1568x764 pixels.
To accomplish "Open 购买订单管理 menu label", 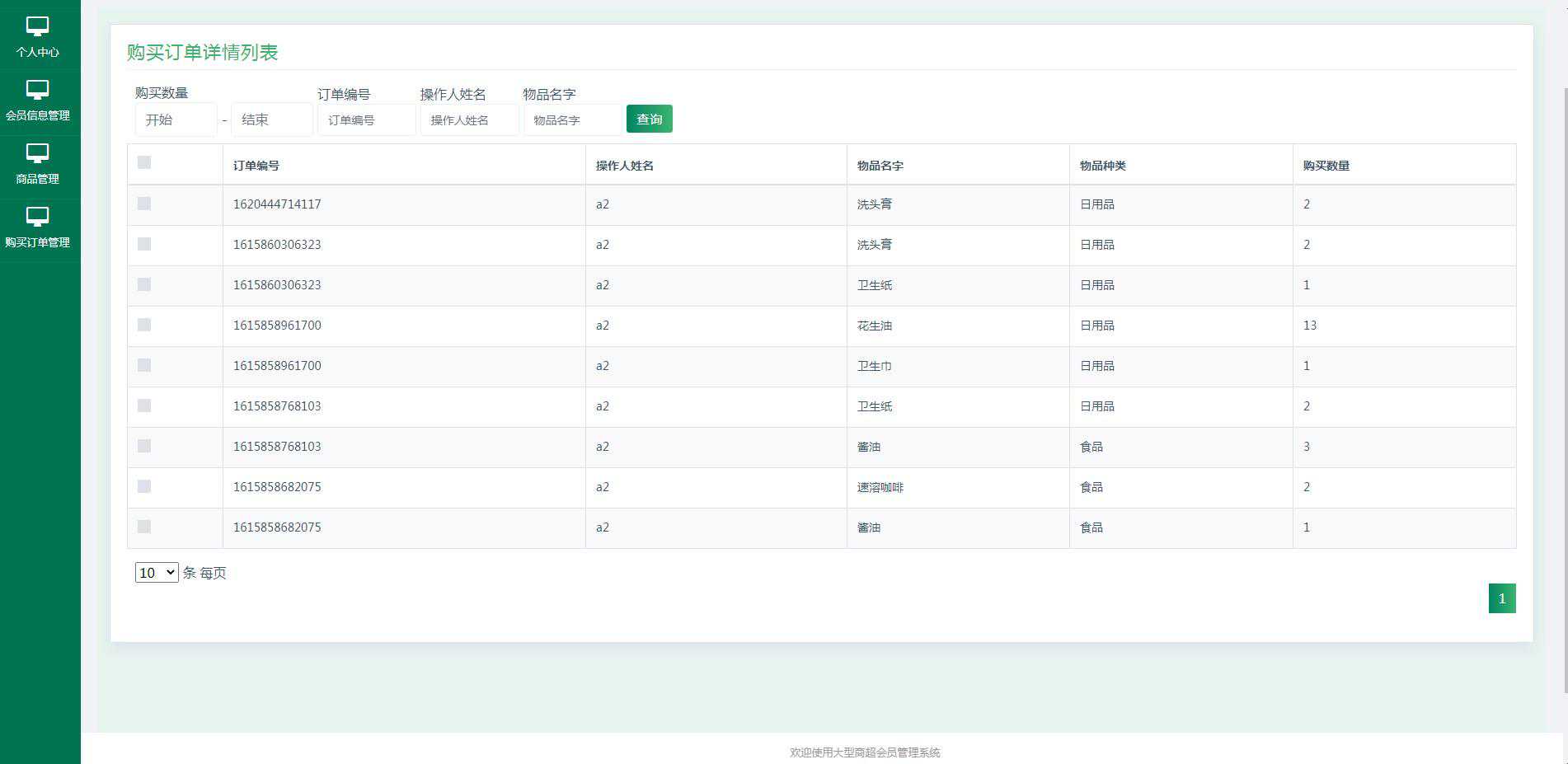I will [x=37, y=242].
